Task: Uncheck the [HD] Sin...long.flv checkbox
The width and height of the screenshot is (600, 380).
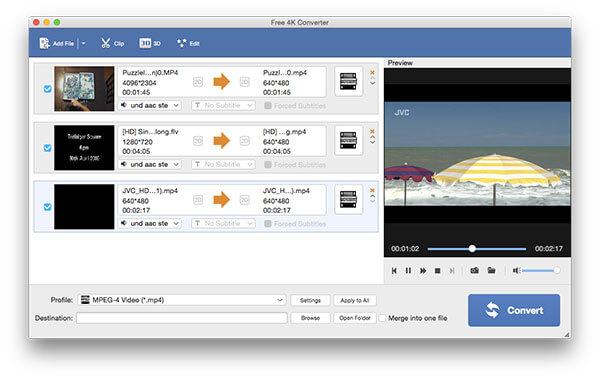Action: pyautogui.click(x=47, y=148)
